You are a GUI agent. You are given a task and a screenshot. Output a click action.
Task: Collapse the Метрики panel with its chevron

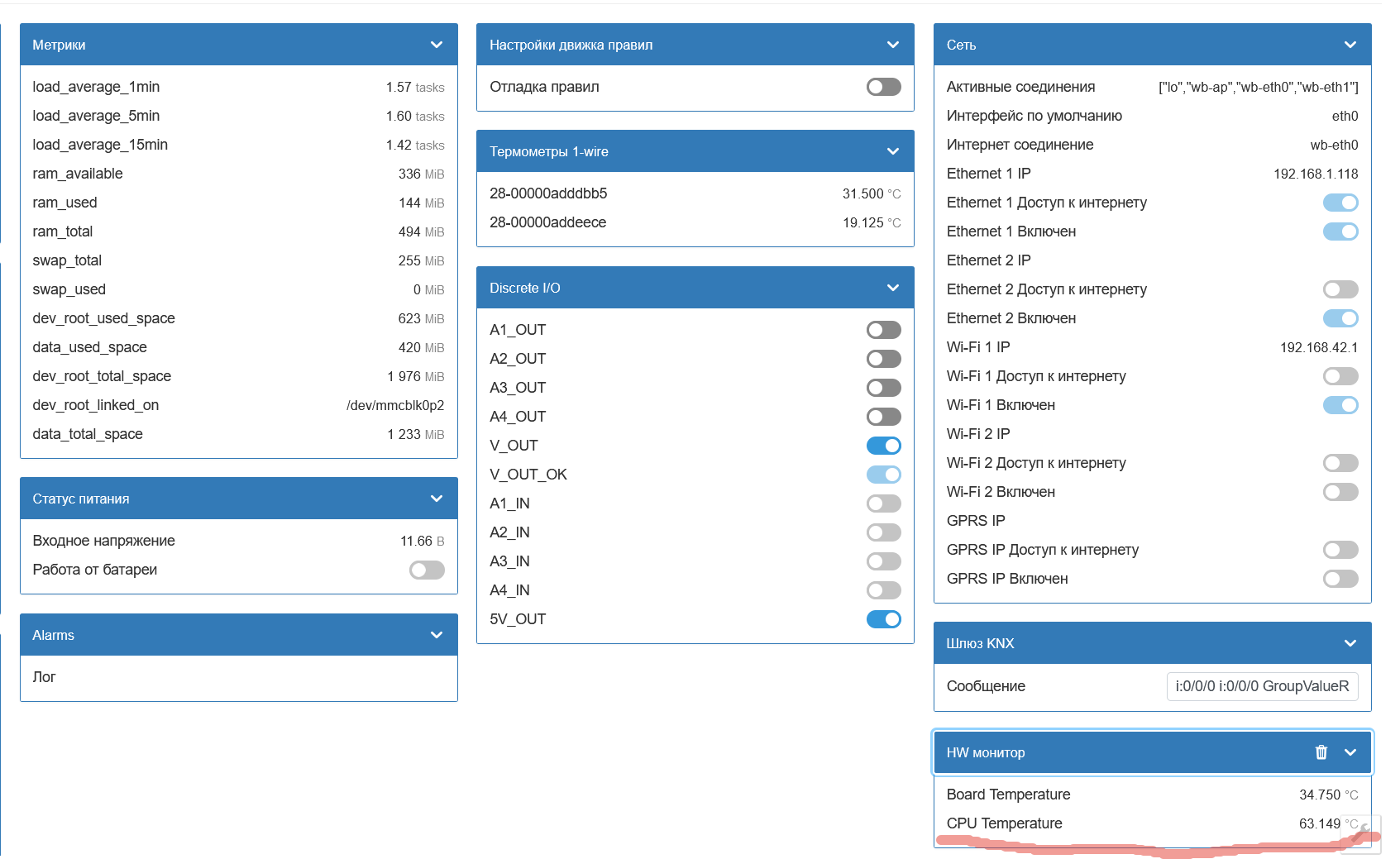pos(437,45)
